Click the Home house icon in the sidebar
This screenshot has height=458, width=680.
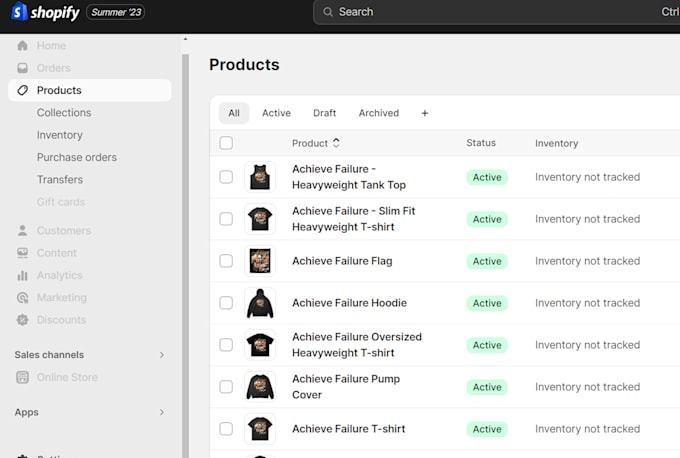[23, 46]
